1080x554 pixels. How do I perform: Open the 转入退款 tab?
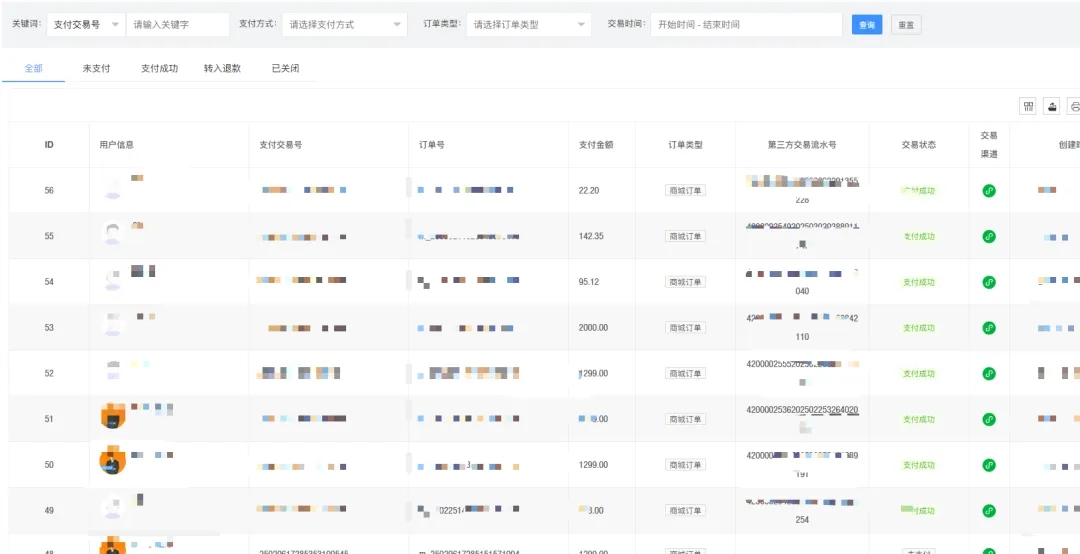(222, 68)
